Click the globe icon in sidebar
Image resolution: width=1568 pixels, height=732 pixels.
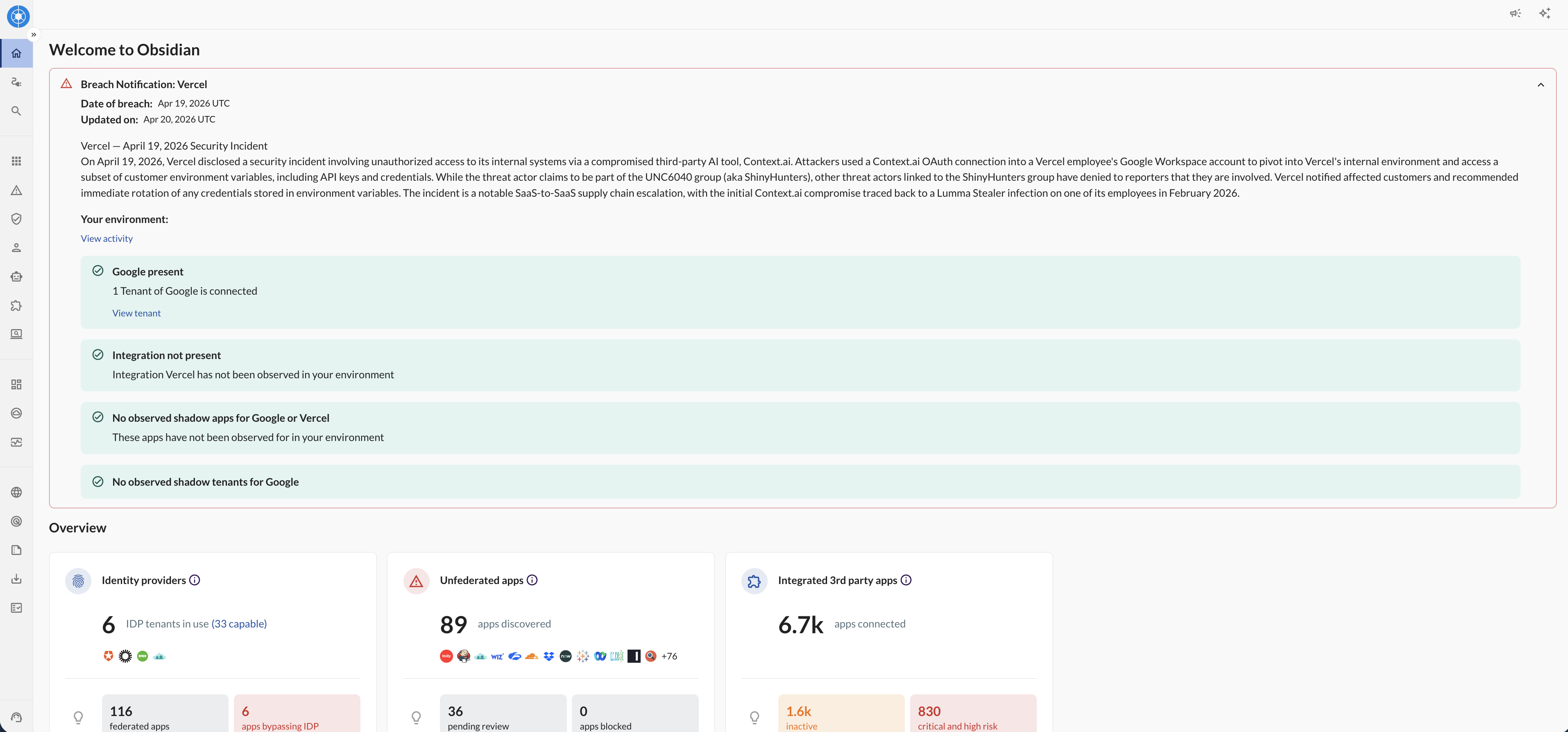[x=16, y=492]
